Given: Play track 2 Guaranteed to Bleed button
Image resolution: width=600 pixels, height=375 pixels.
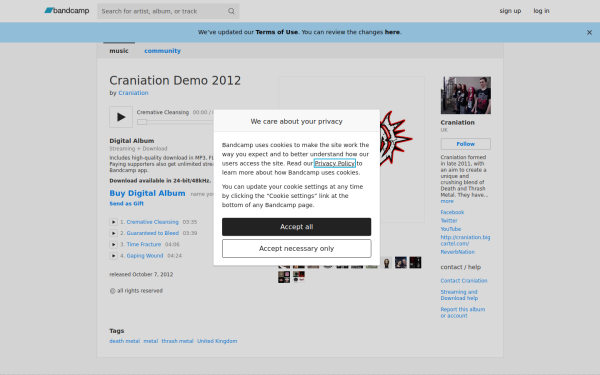Looking at the screenshot, I should tap(113, 233).
